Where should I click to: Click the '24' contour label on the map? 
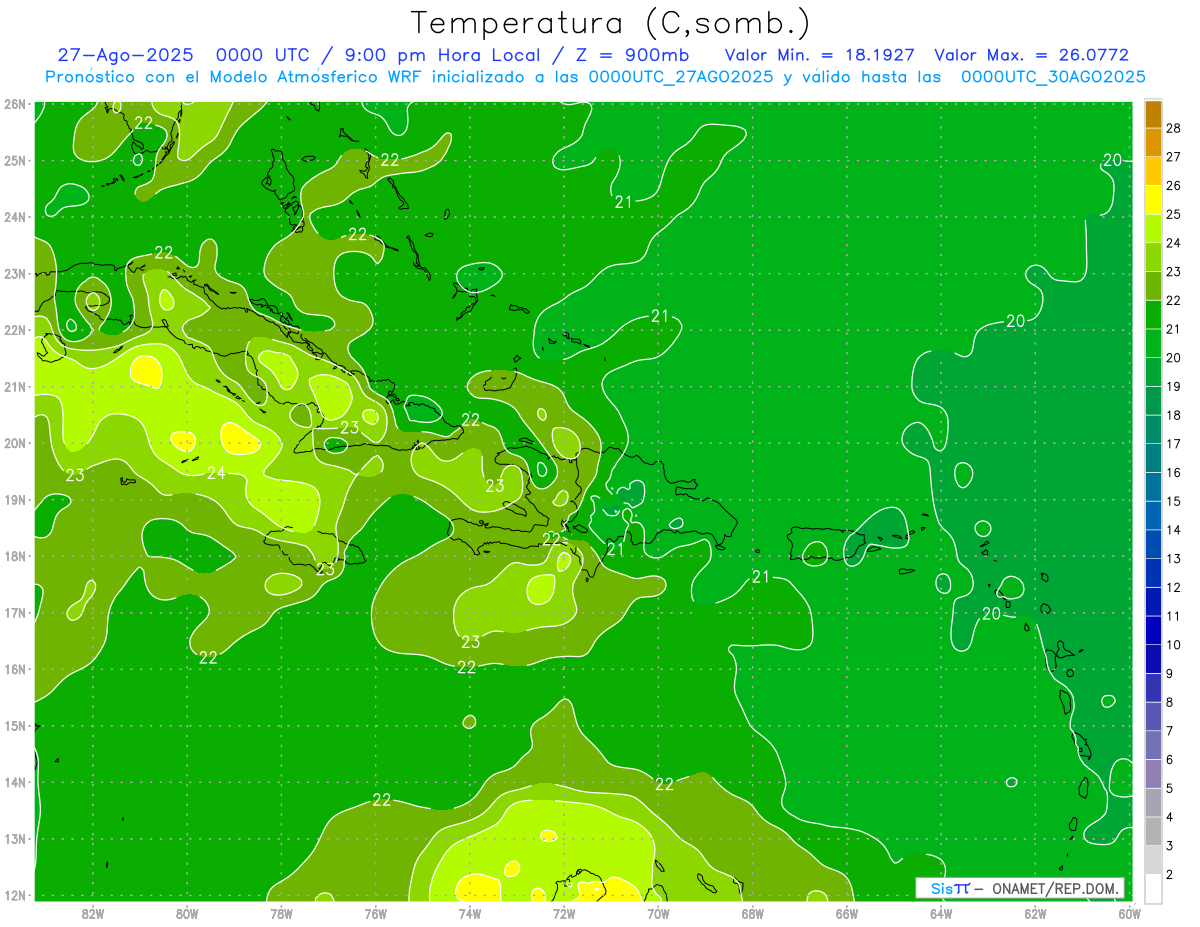(216, 473)
